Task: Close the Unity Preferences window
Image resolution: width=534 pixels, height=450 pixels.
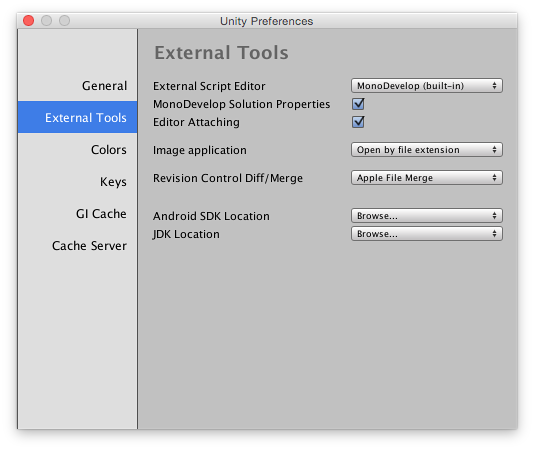Action: tap(29, 21)
